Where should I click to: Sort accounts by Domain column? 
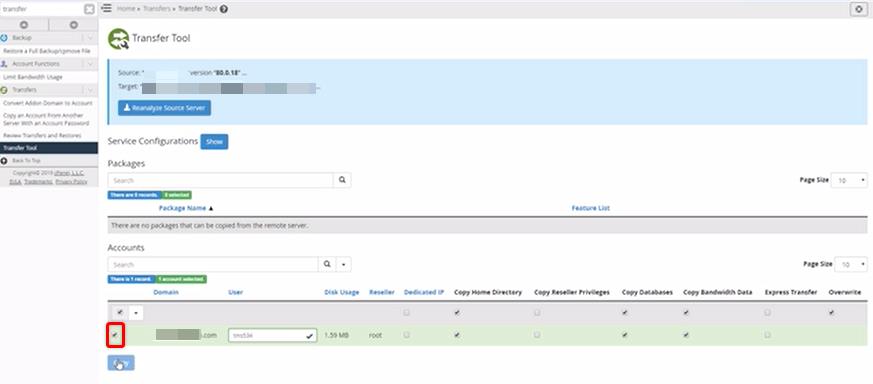coord(166,292)
